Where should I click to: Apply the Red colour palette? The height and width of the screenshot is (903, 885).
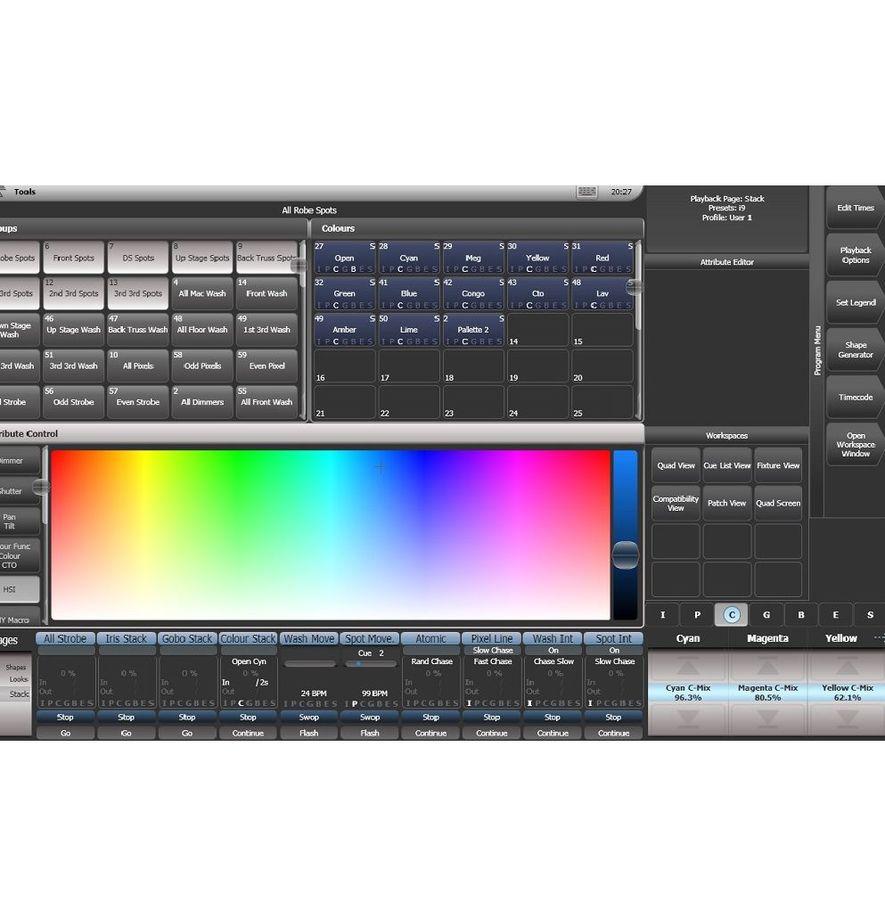click(x=602, y=257)
